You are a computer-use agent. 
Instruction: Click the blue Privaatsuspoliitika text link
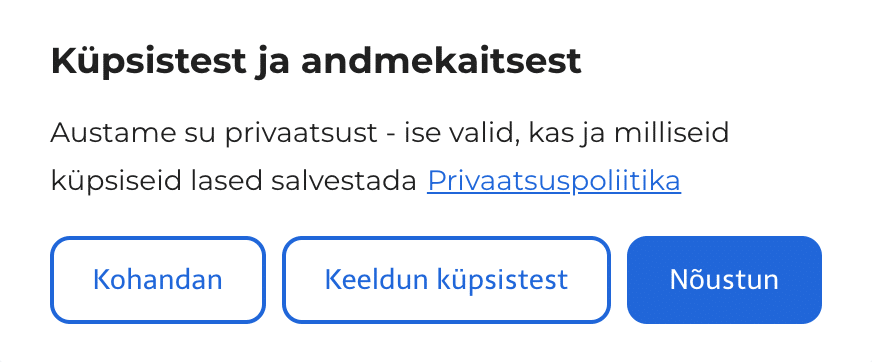tap(554, 181)
